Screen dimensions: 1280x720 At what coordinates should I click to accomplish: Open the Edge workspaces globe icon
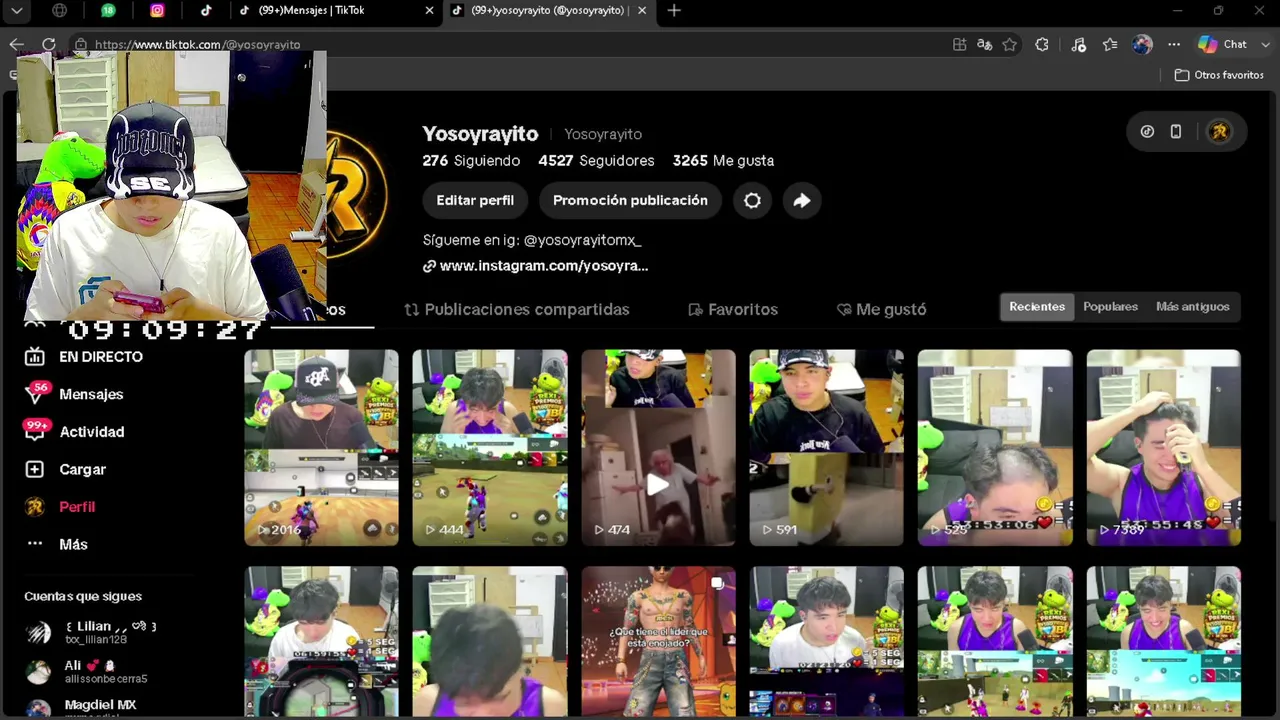pos(60,11)
